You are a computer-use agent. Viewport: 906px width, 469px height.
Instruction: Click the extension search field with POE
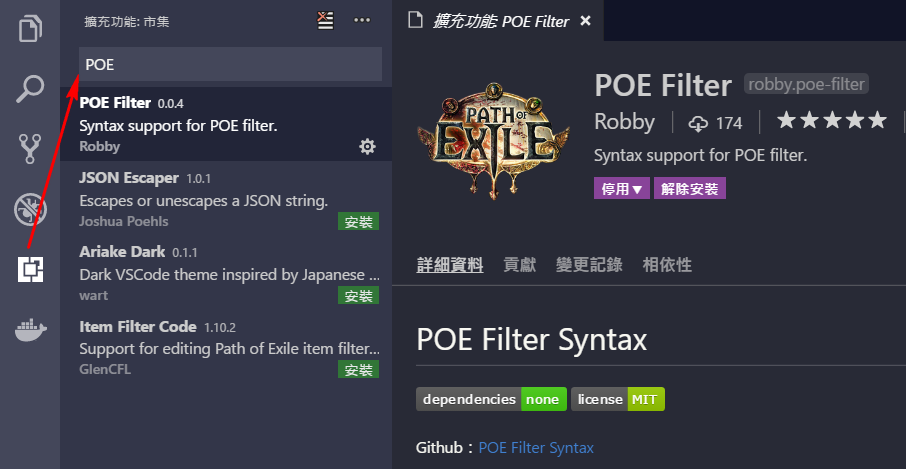231,64
